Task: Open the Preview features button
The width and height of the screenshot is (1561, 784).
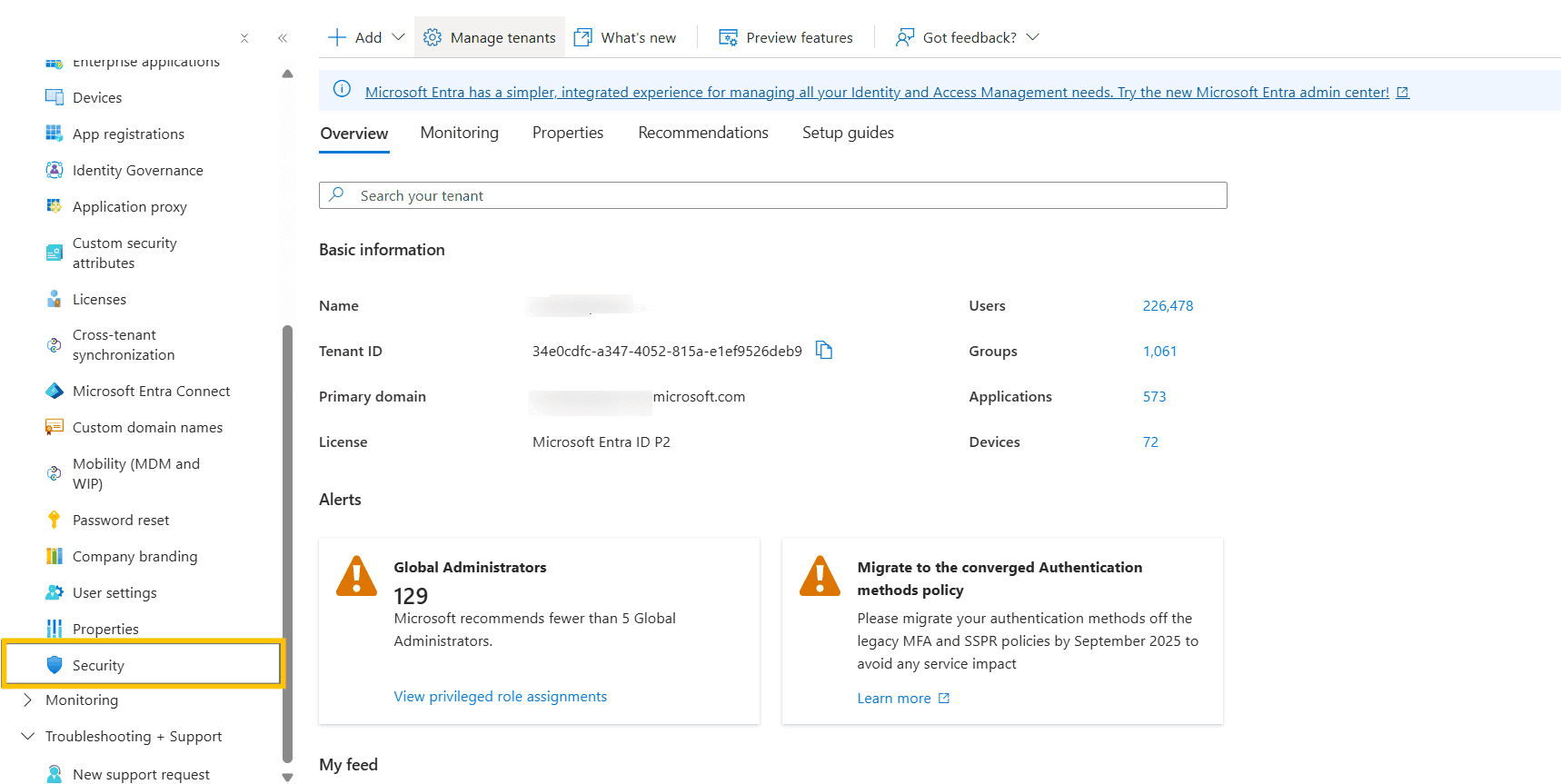Action: tap(786, 37)
